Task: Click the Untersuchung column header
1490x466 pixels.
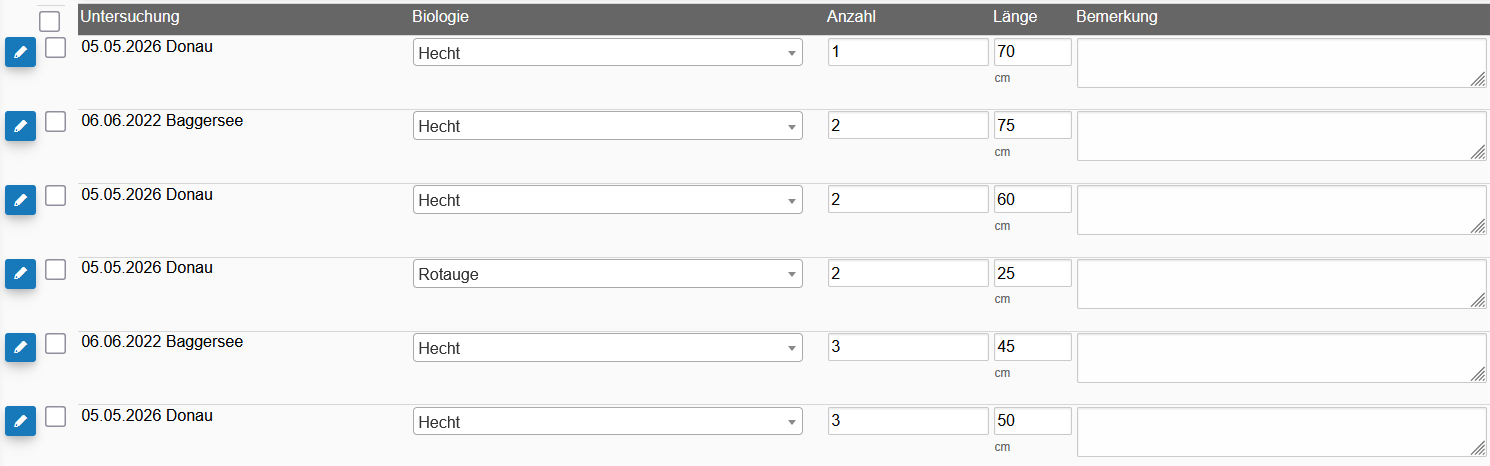Action: pyautogui.click(x=130, y=17)
